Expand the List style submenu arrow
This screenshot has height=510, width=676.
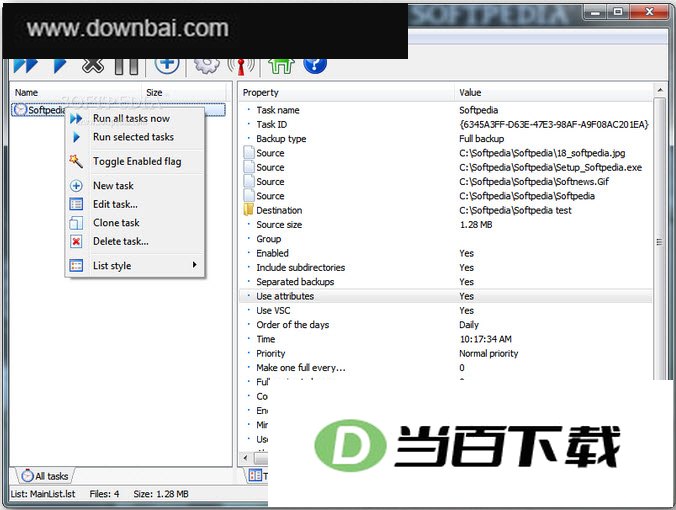tap(194, 265)
